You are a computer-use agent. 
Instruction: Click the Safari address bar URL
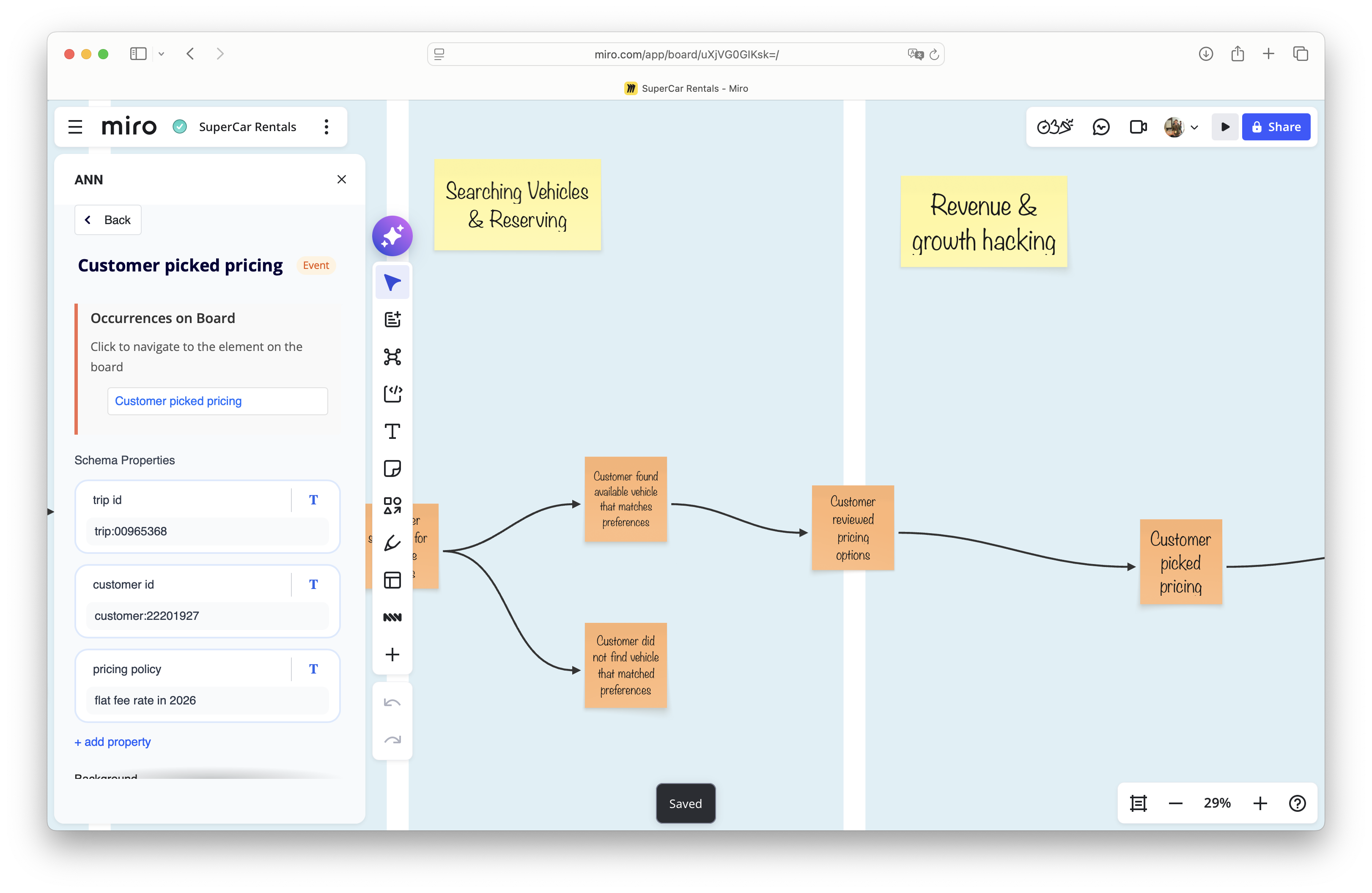click(686, 54)
